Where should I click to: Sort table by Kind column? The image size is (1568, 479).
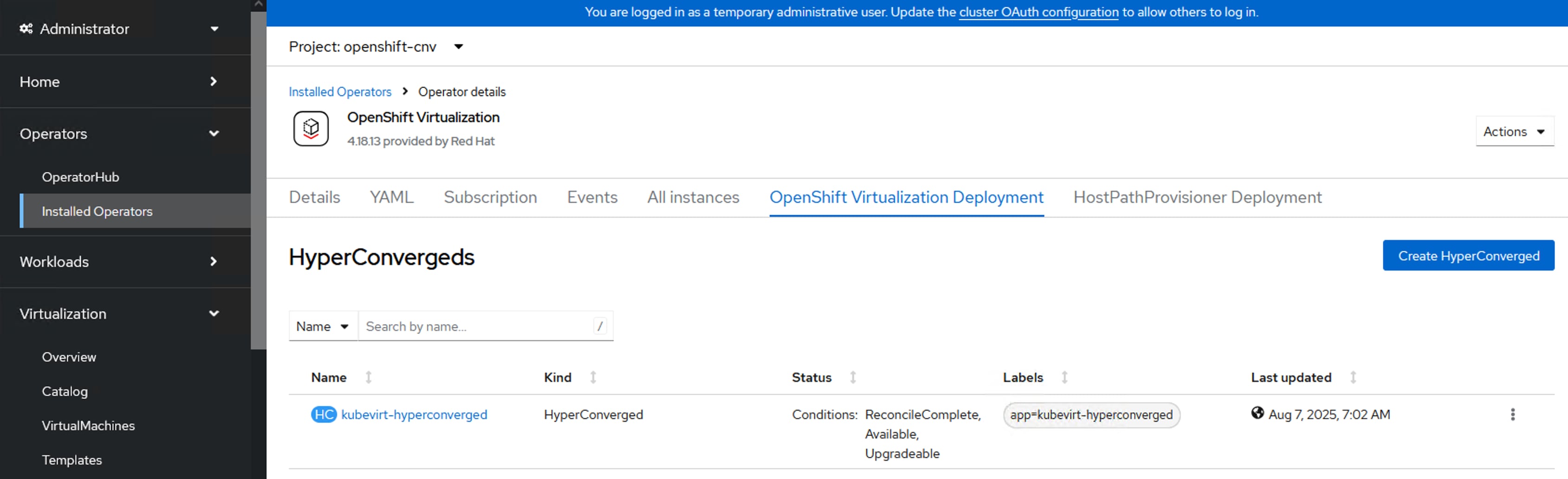pyautogui.click(x=593, y=377)
